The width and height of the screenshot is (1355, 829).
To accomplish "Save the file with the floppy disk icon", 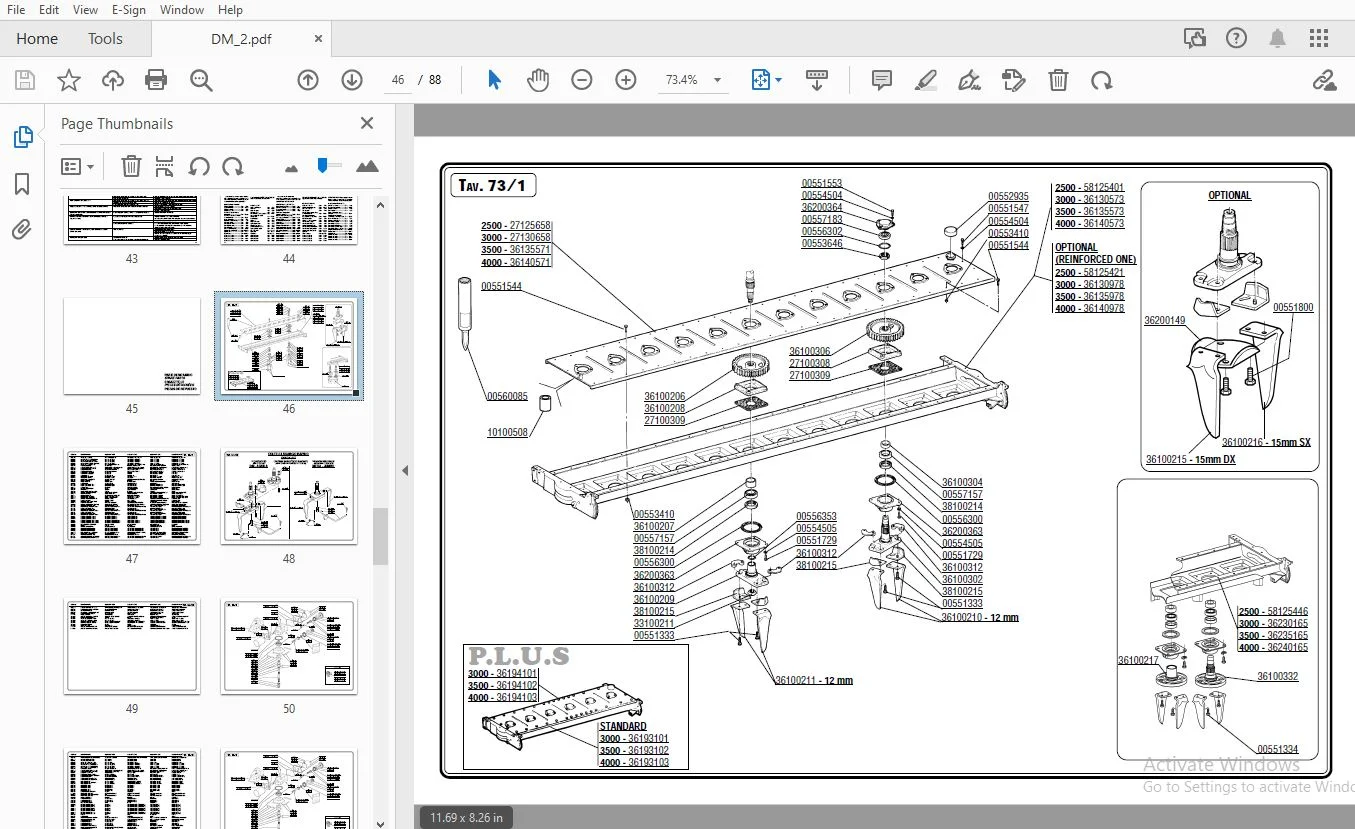I will click(x=24, y=81).
